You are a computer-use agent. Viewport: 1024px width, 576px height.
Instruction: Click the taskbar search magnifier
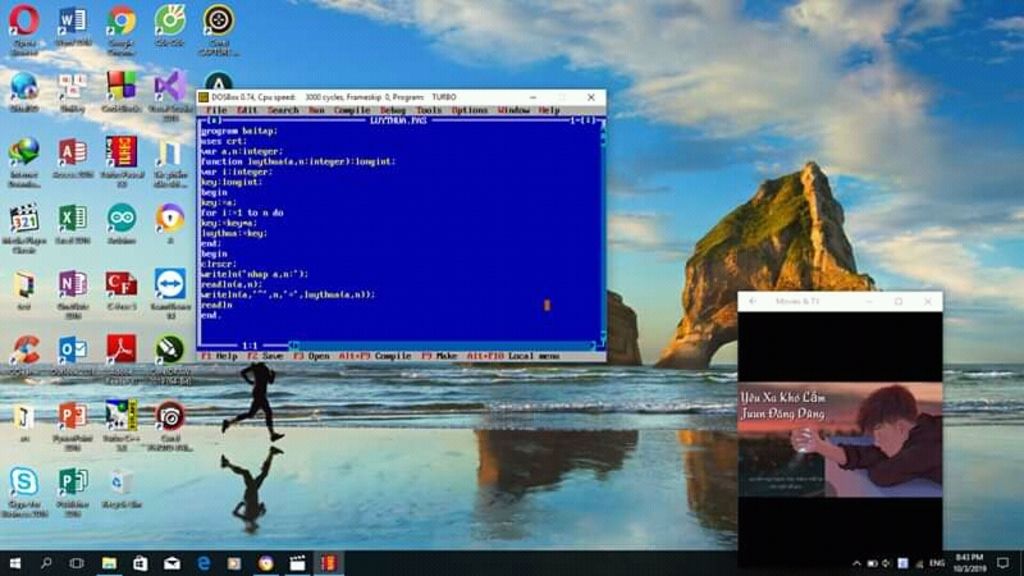pyautogui.click(x=46, y=563)
